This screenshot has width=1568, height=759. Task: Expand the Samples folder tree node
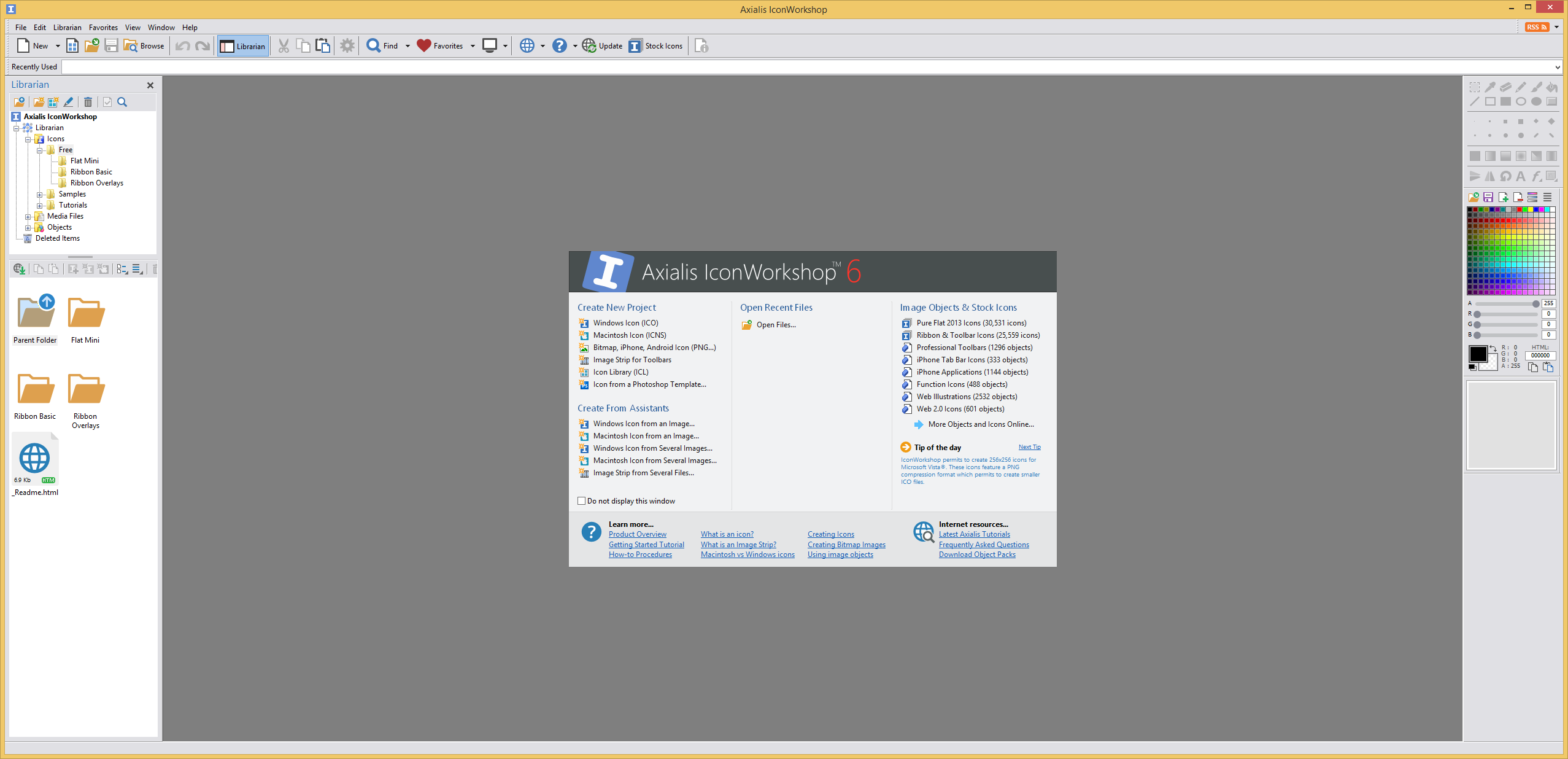click(x=39, y=194)
